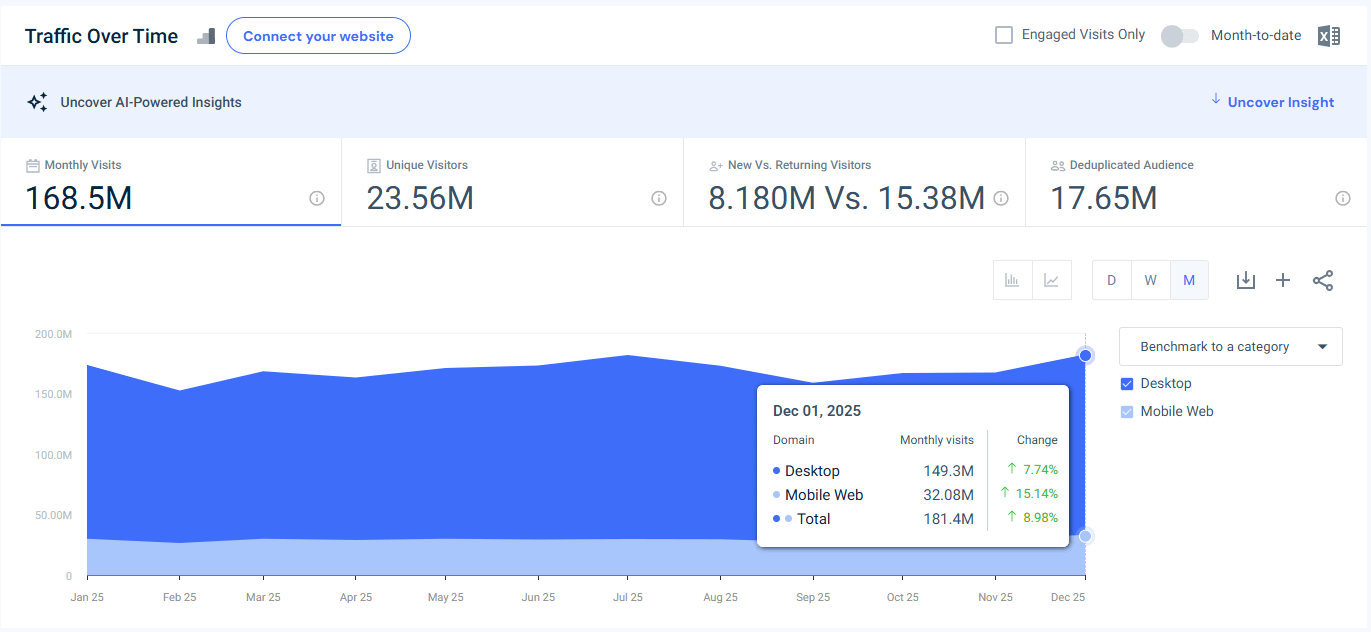Switch granularity to Daily
The height and width of the screenshot is (632, 1371).
1111,280
